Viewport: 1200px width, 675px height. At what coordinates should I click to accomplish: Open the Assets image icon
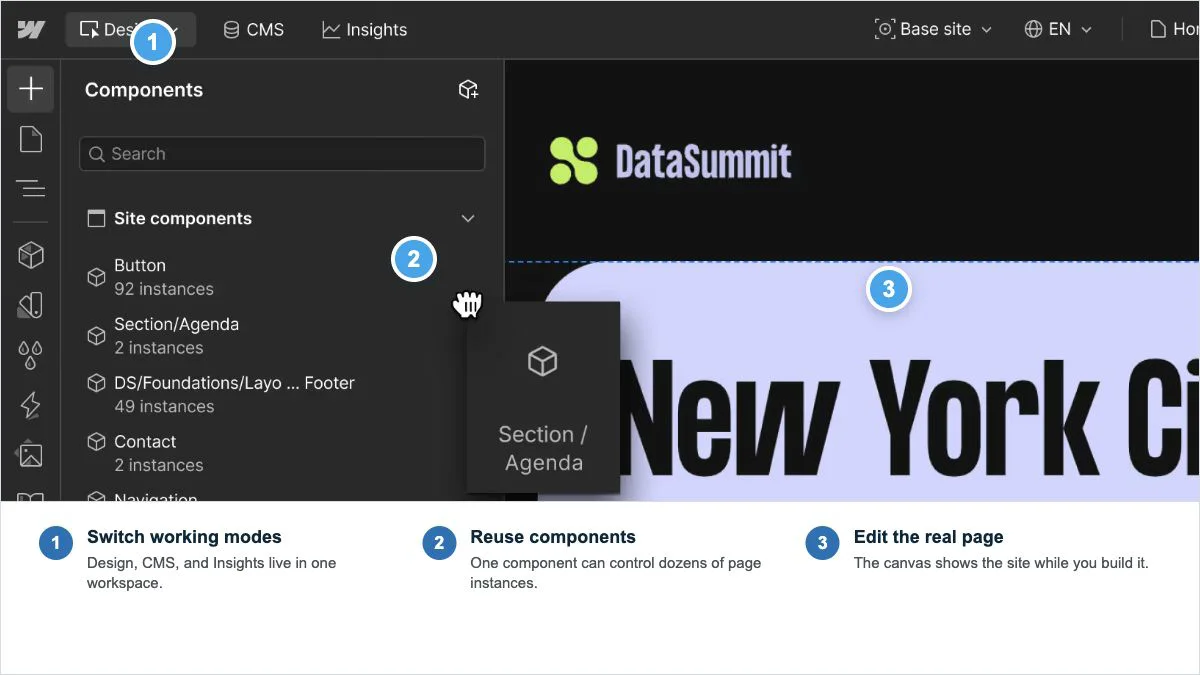pos(31,455)
